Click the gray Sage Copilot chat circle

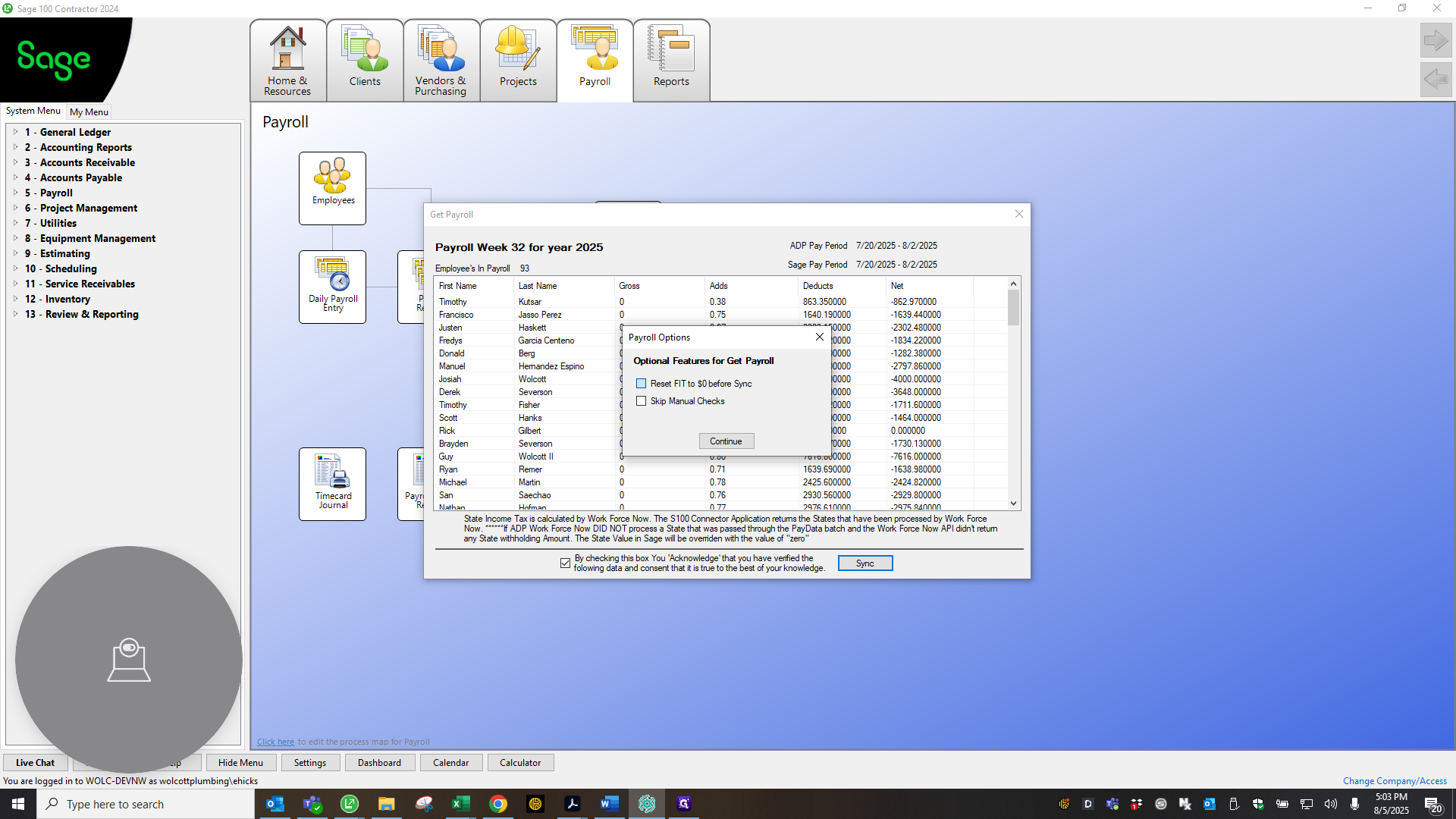(x=129, y=660)
